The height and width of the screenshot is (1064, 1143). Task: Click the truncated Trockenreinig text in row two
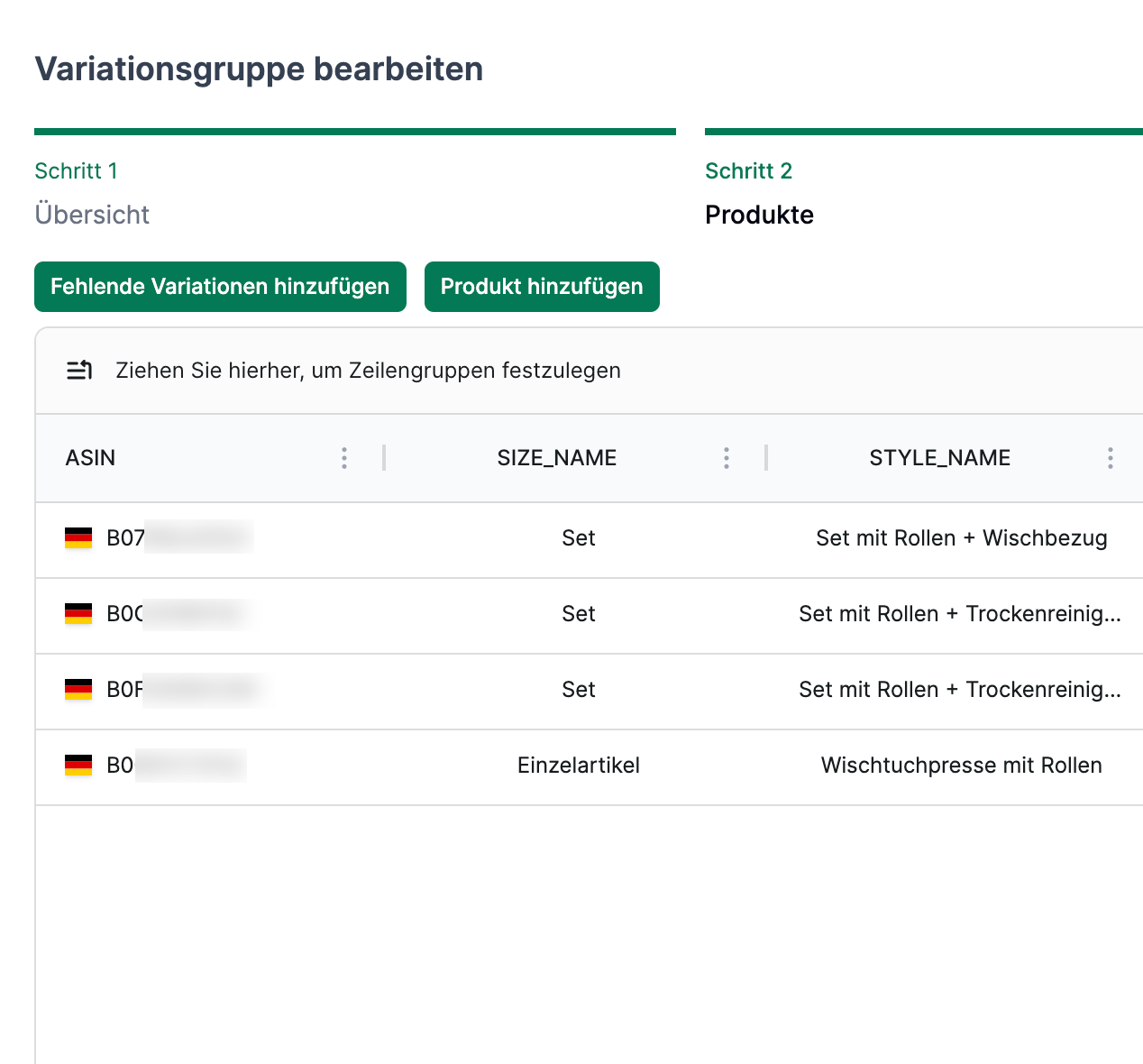961,614
